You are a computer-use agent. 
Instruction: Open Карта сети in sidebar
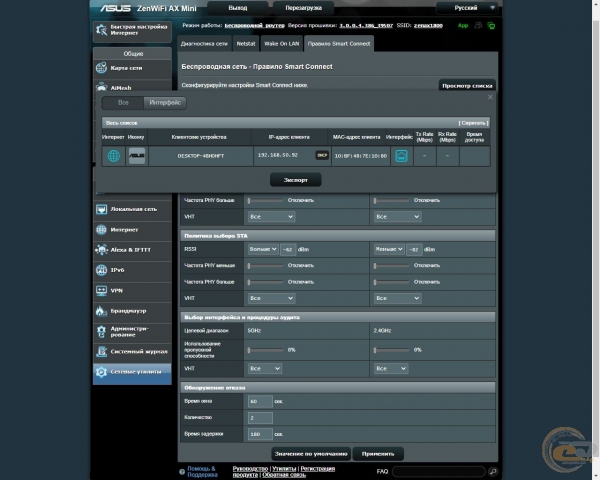pos(132,68)
